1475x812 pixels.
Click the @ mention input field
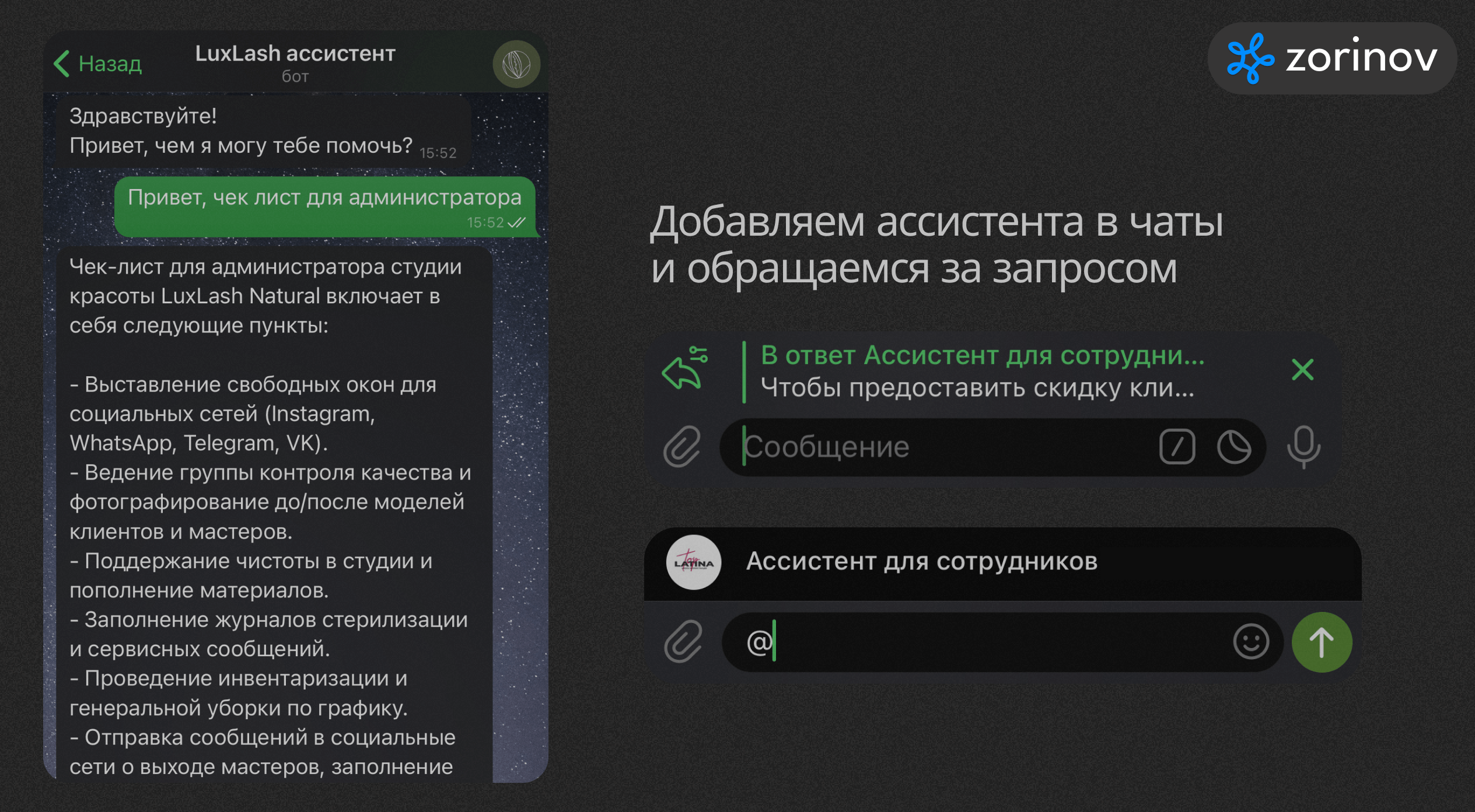[992, 642]
